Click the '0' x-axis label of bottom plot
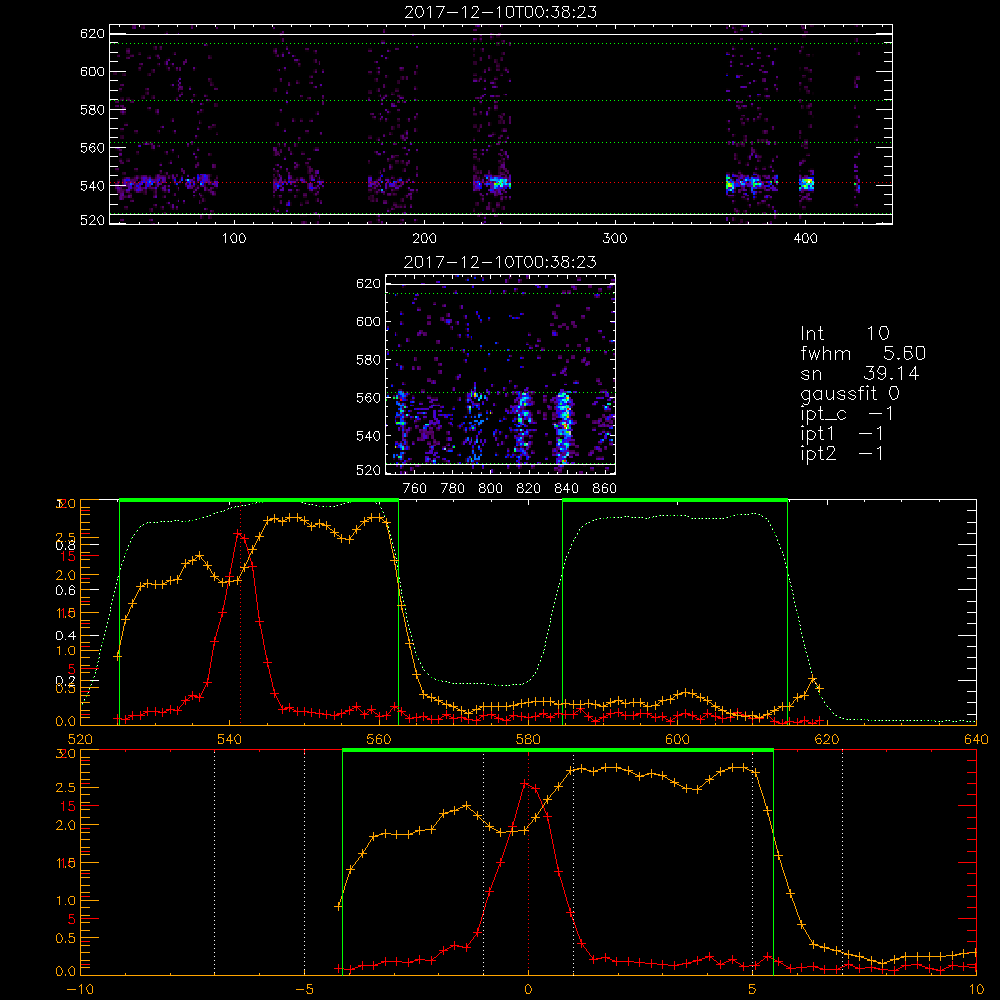Image resolution: width=1000 pixels, height=1000 pixels. [528, 990]
